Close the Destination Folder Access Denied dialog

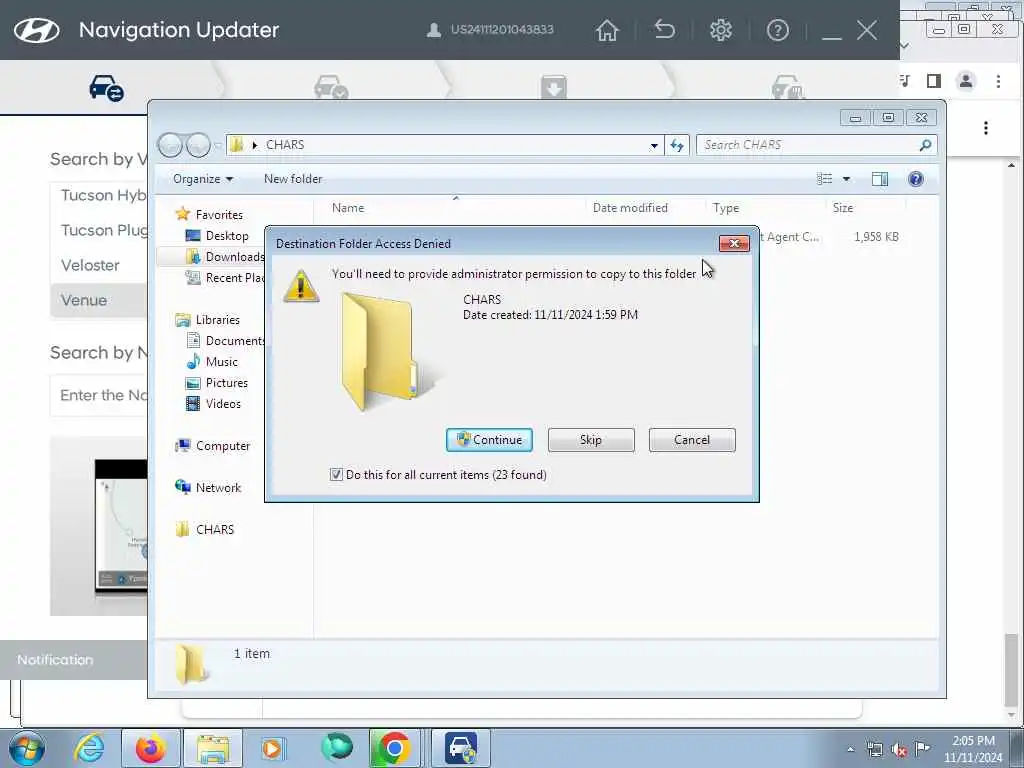tap(734, 244)
